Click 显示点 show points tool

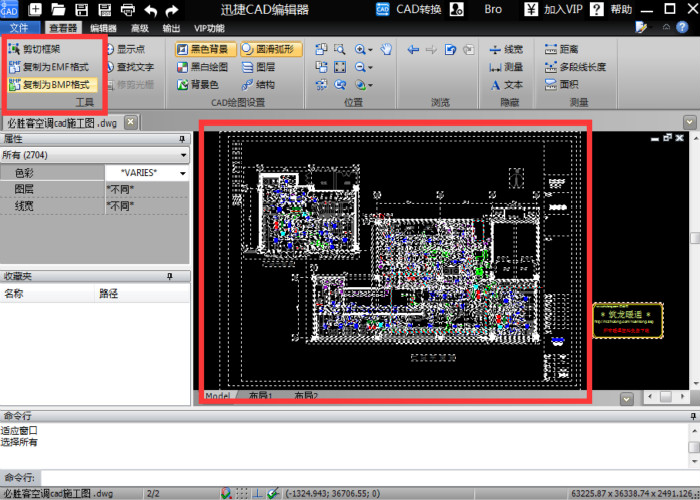point(126,49)
